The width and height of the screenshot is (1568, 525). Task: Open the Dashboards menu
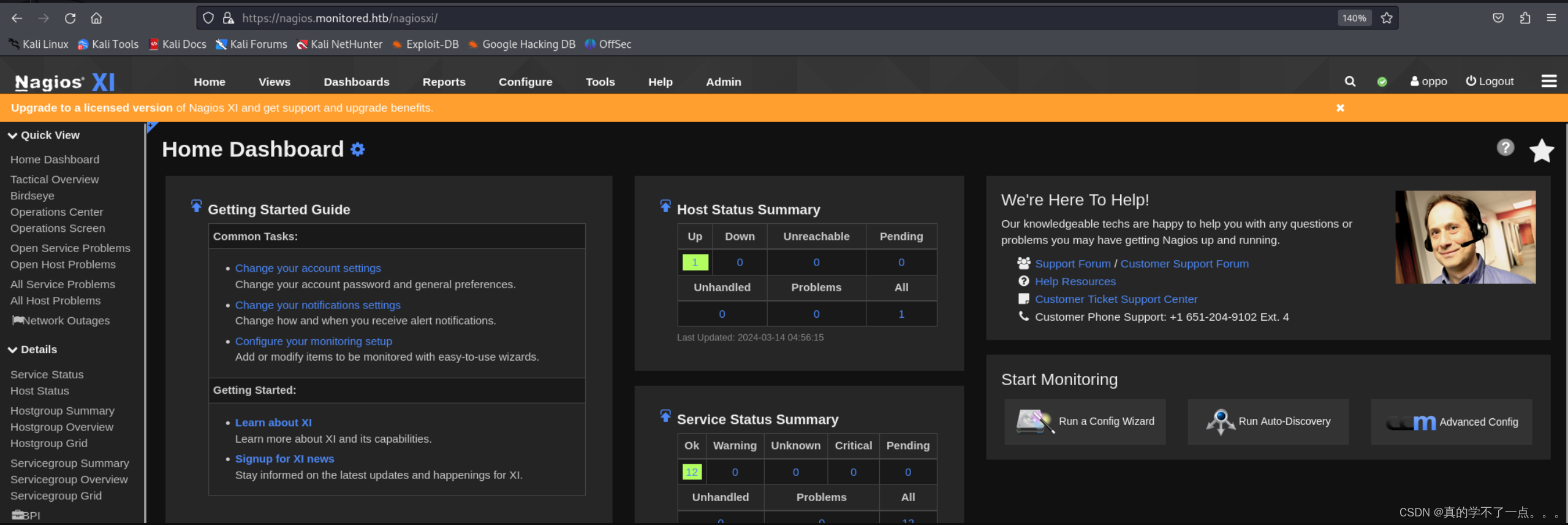coord(357,82)
